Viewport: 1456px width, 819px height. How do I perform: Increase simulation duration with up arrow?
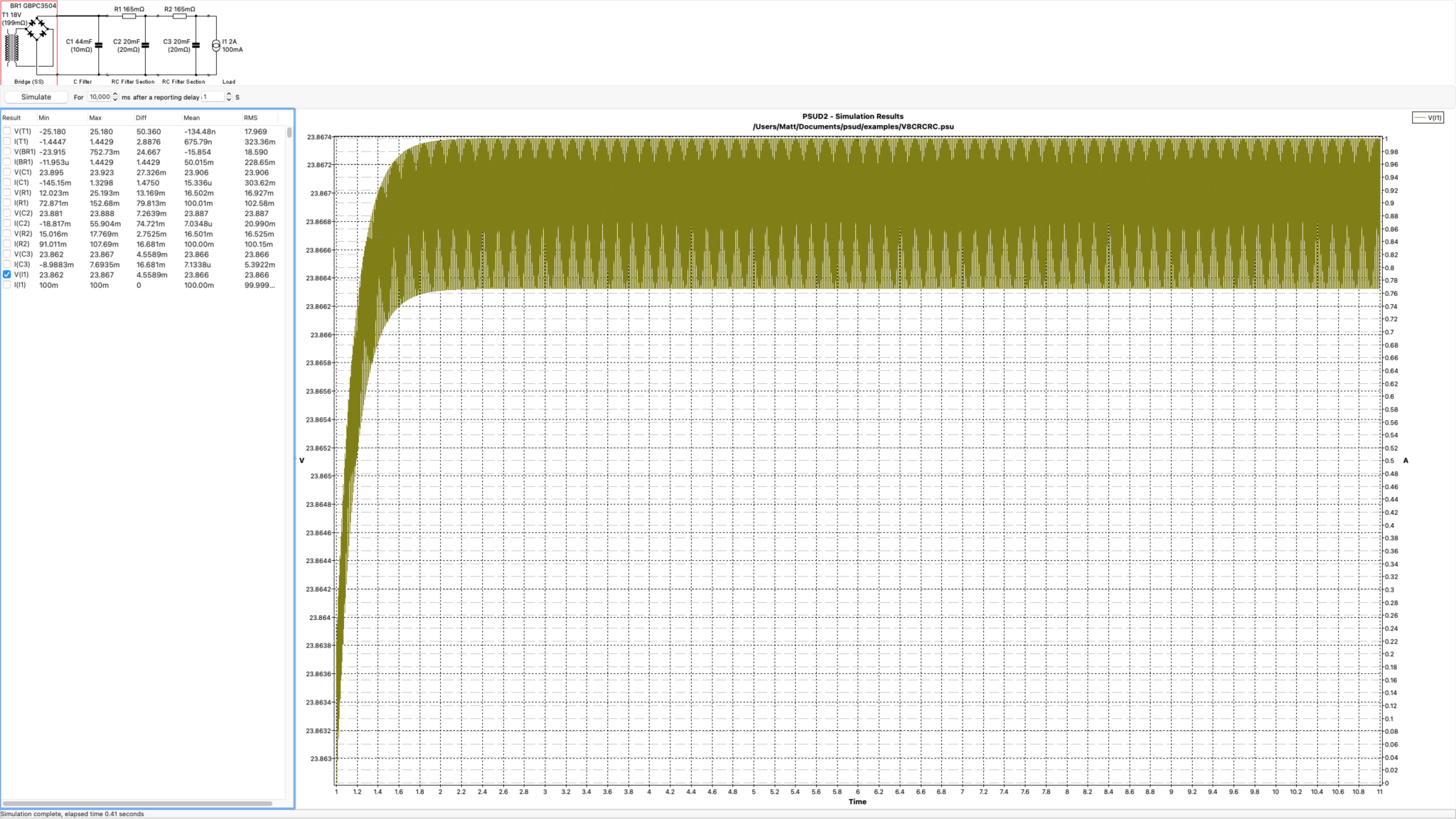pyautogui.click(x=115, y=94)
